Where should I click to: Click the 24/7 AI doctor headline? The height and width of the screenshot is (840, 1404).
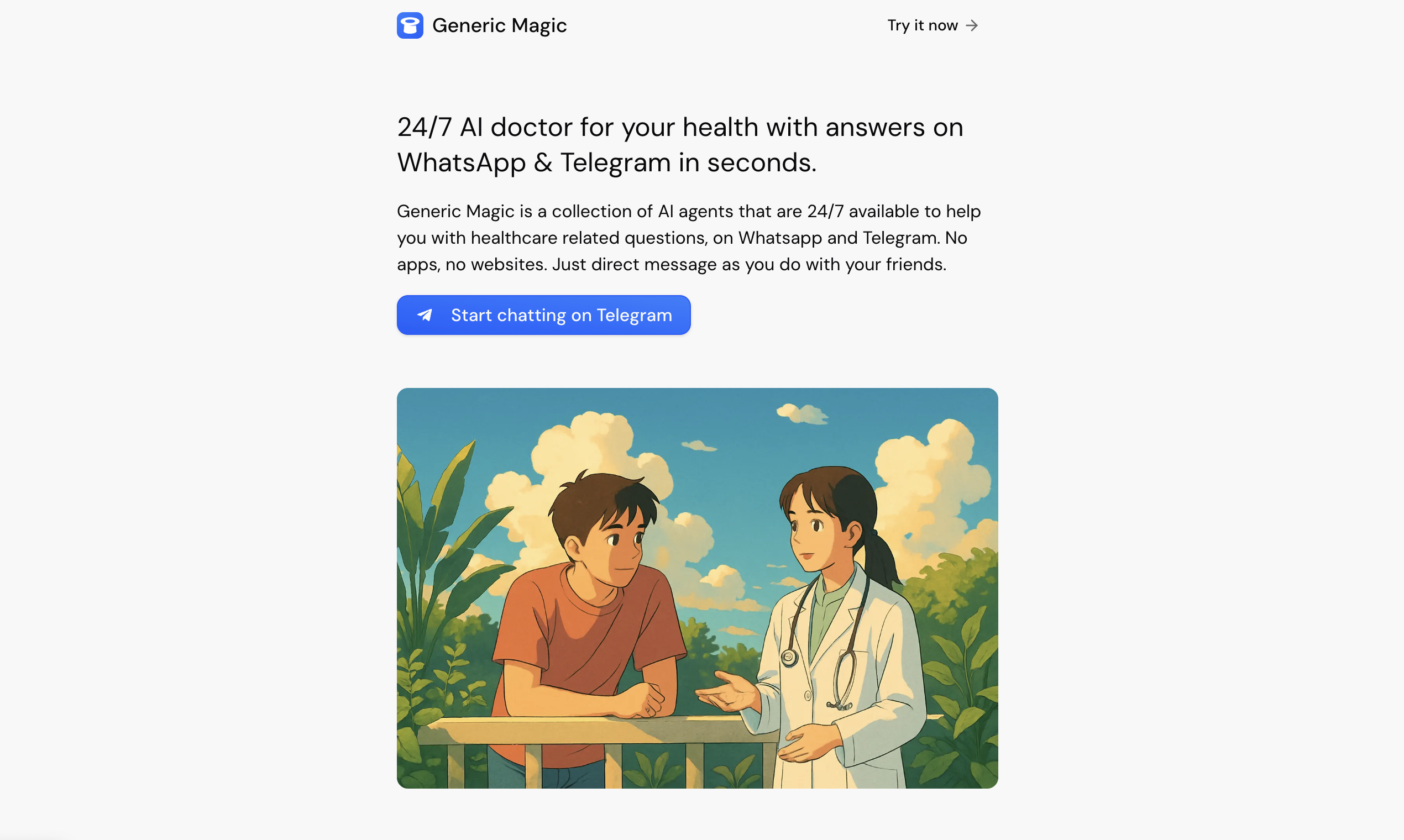pyautogui.click(x=680, y=145)
